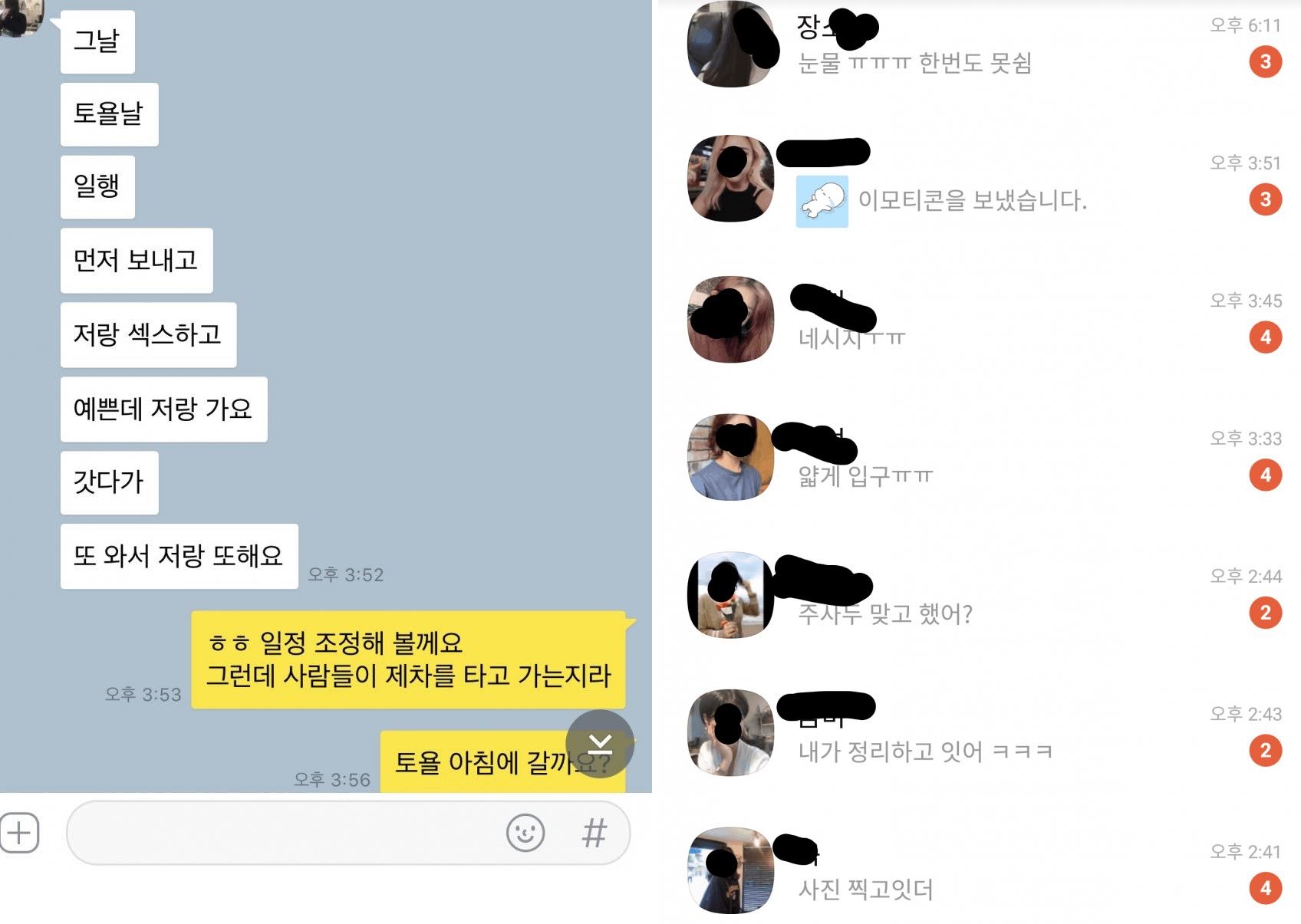Tap profile picture of 2:41 chat

tap(731, 870)
